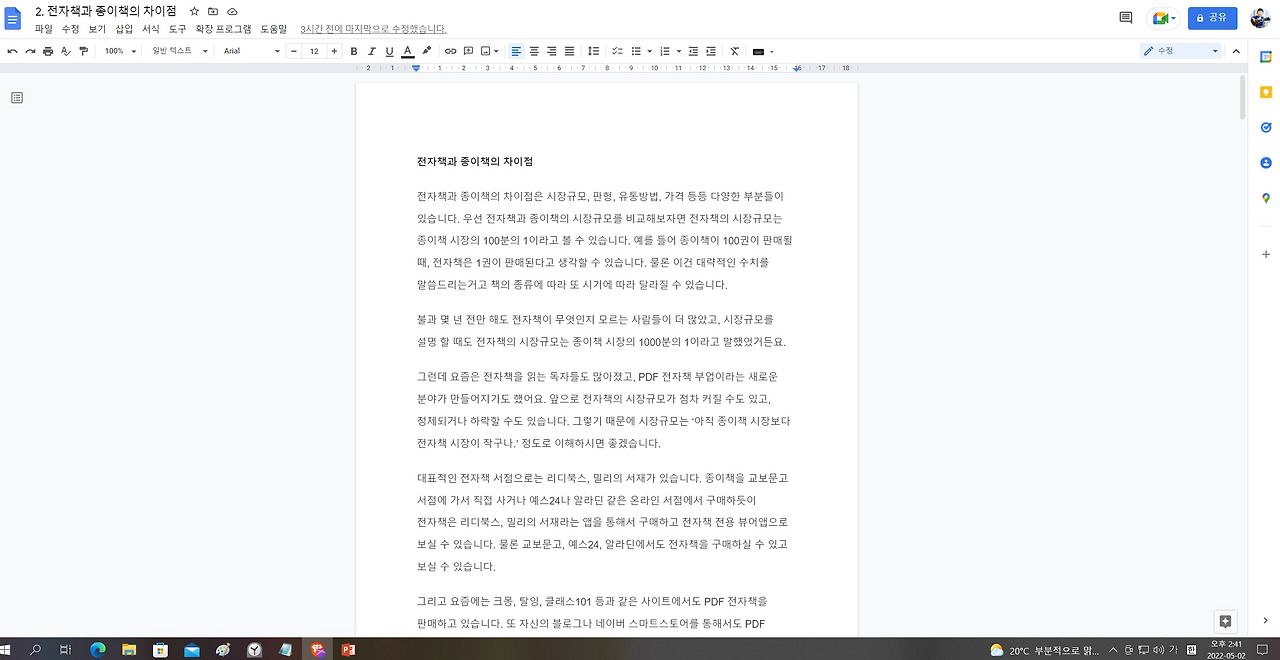Insert a link using the link icon

[x=449, y=51]
